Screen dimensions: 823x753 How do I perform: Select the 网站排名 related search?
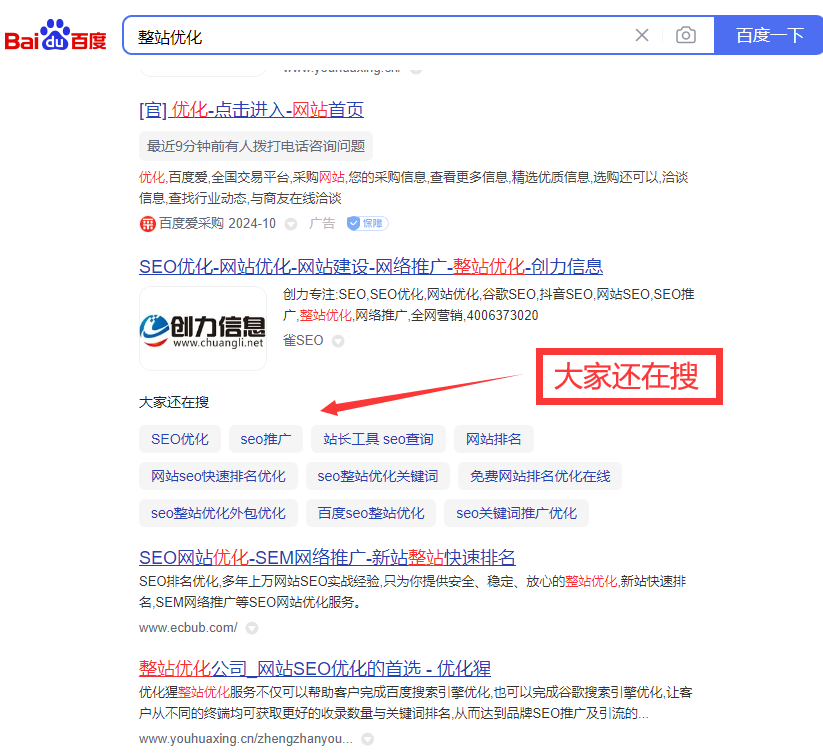(493, 439)
